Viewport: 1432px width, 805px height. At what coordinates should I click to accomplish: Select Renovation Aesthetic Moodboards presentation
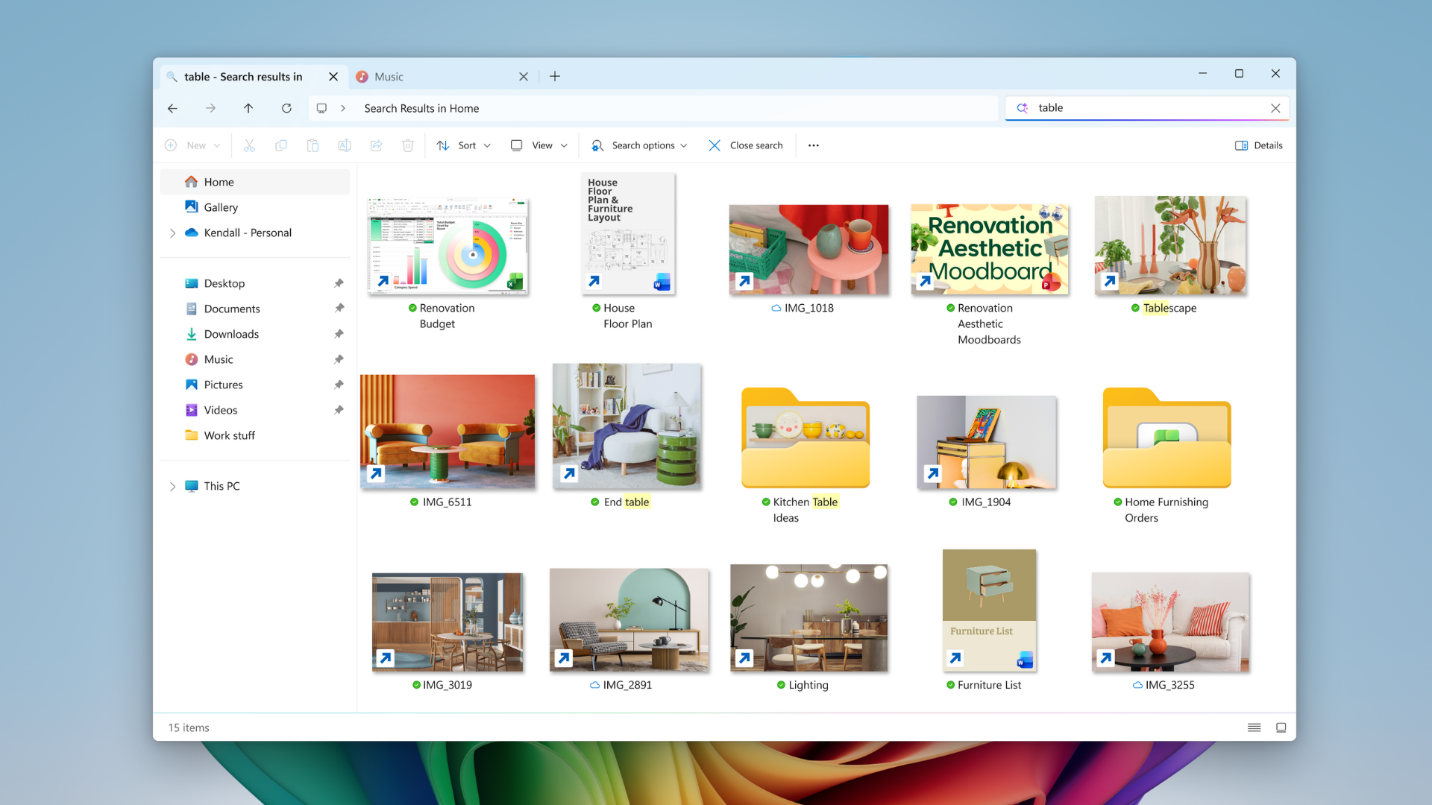click(989, 249)
